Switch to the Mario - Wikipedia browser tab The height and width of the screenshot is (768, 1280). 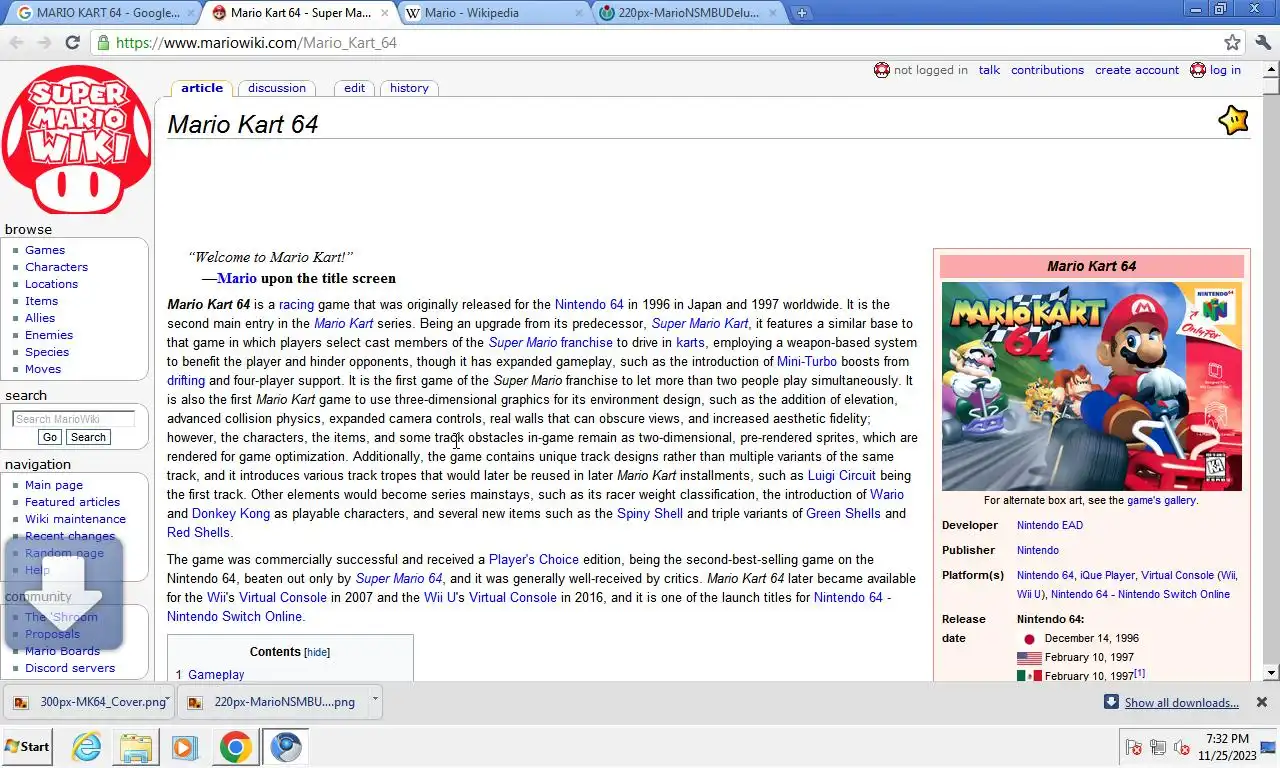tap(492, 13)
